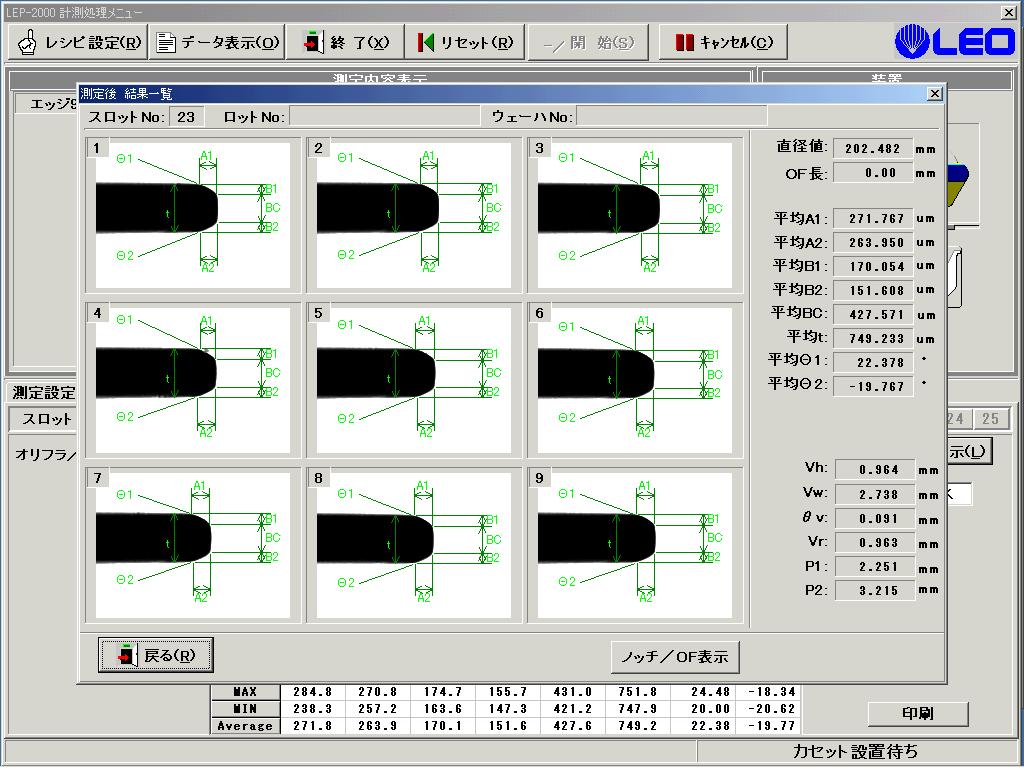The image size is (1024, 768).
Task: Select edge profile thumbnail 5
Action: (413, 379)
